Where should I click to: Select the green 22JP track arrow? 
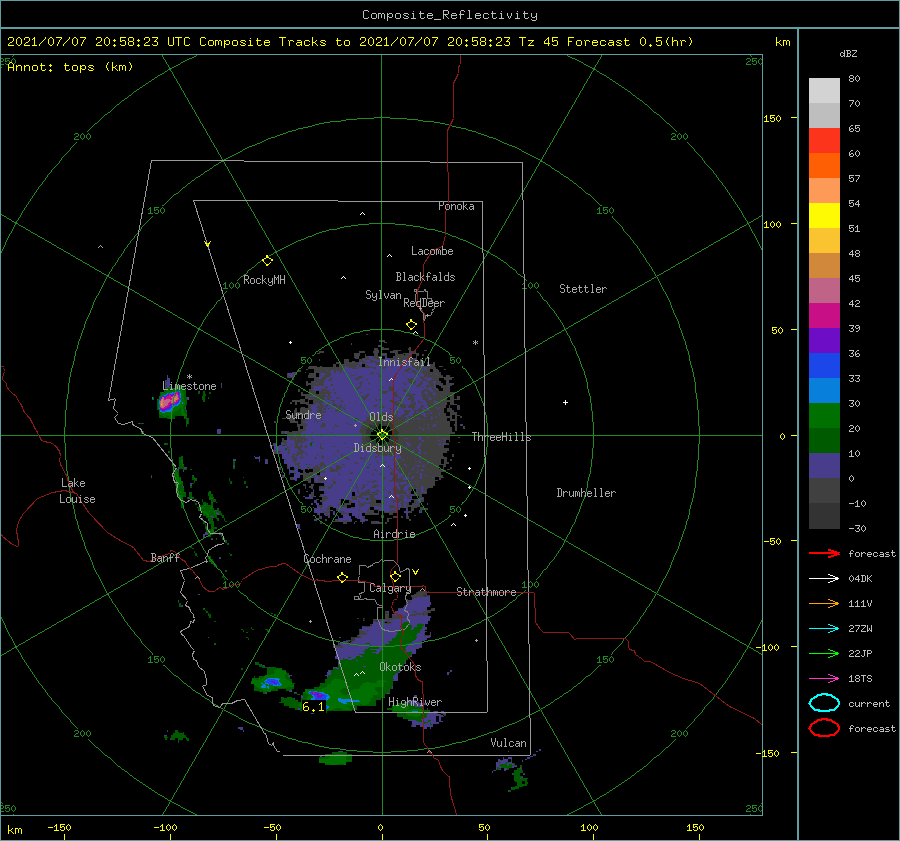point(824,653)
